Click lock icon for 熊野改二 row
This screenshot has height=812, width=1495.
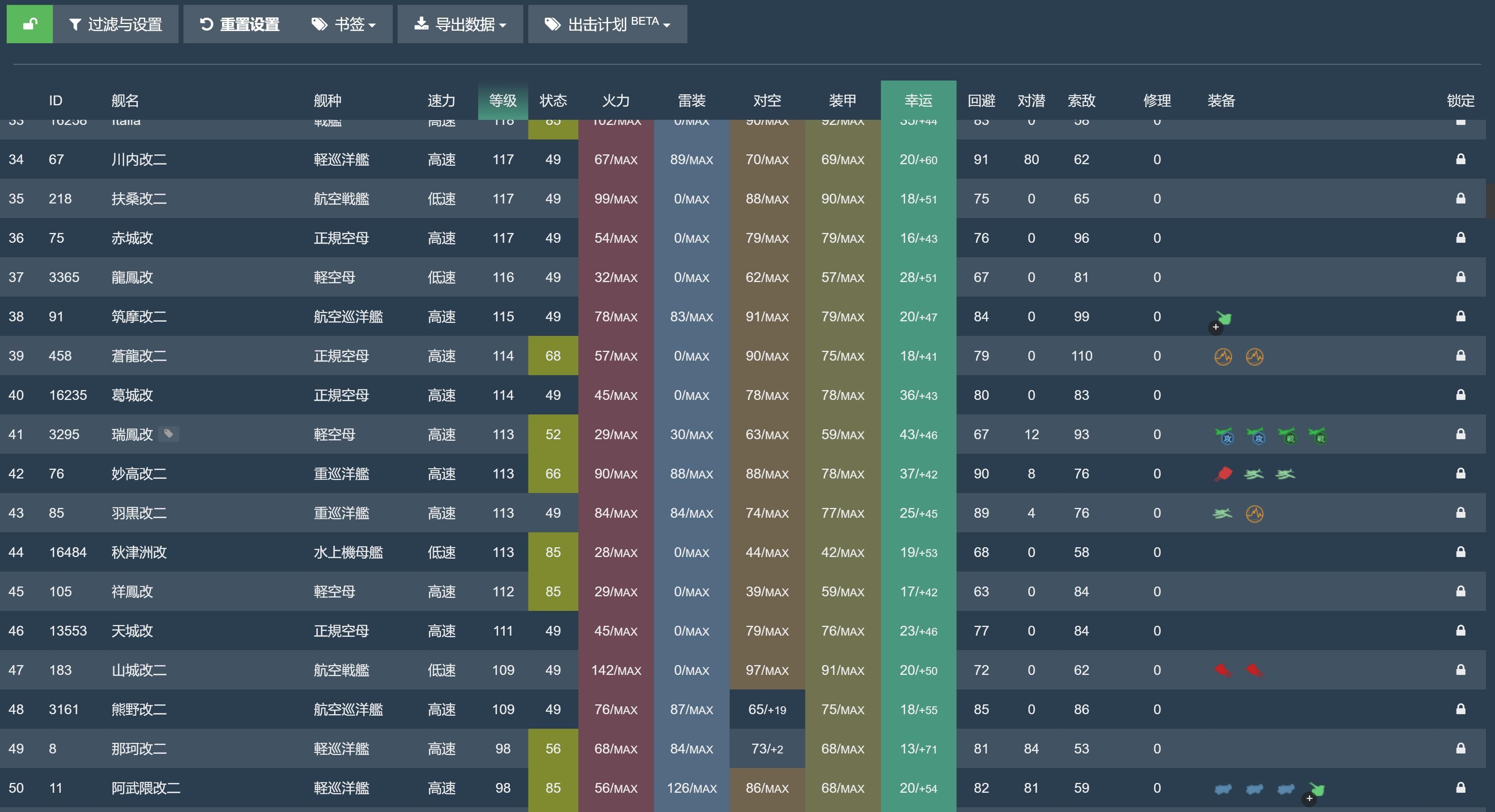(1460, 709)
